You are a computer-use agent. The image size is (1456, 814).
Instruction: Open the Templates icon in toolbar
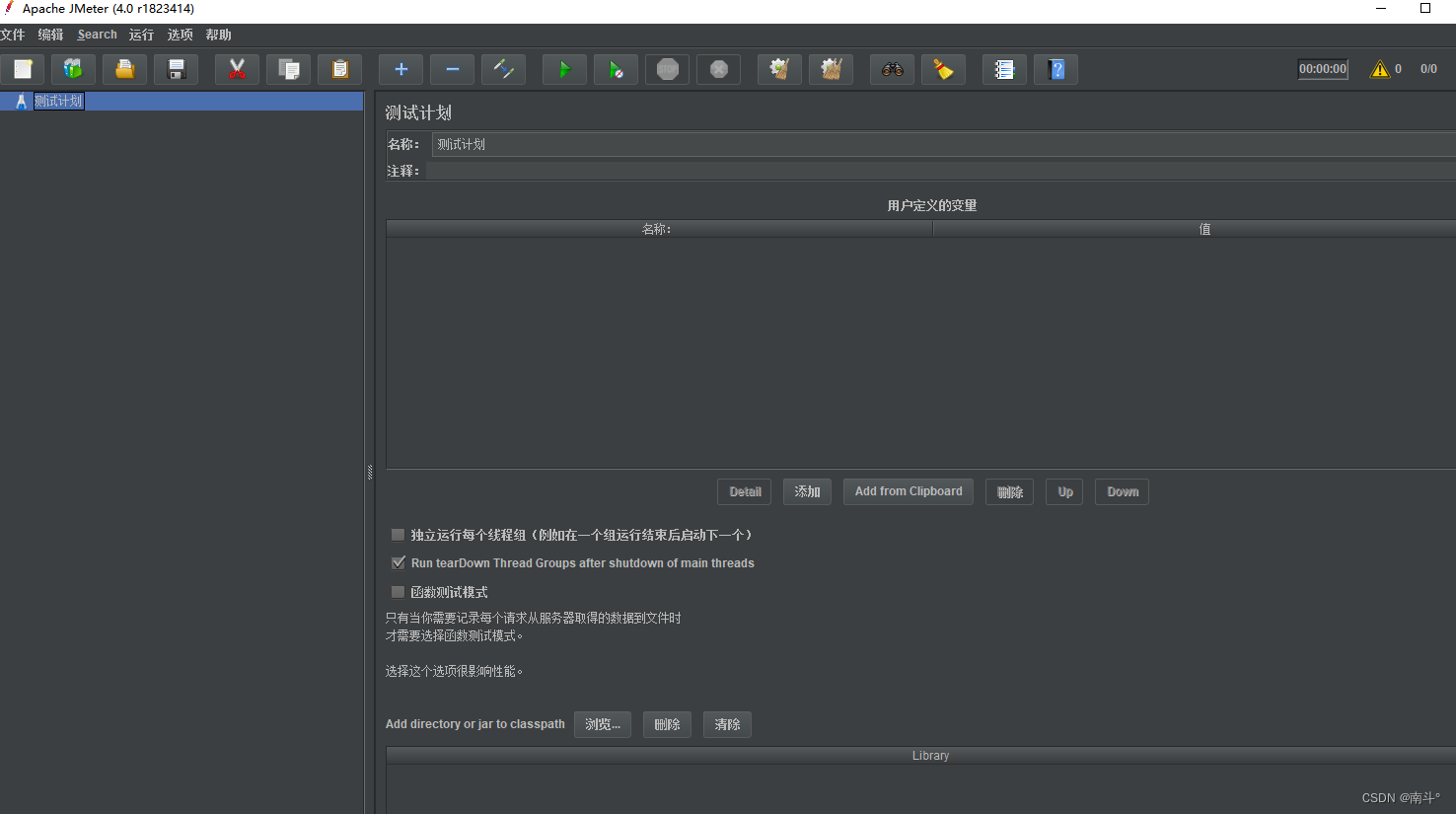(x=73, y=69)
